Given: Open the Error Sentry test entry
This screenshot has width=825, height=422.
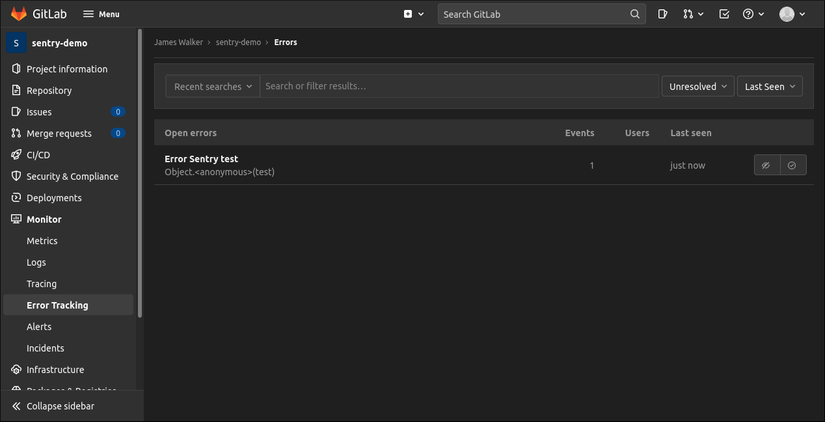Looking at the screenshot, I should [x=202, y=159].
